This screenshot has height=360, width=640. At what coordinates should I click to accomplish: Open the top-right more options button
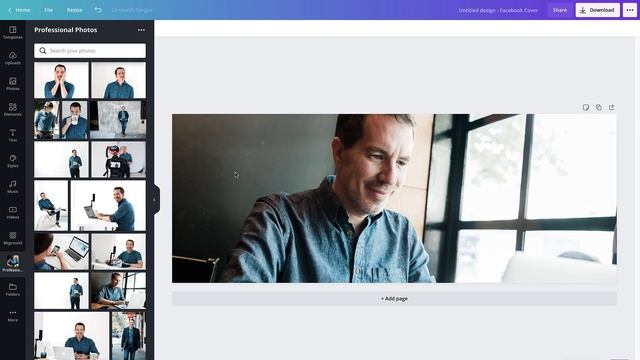(x=630, y=10)
